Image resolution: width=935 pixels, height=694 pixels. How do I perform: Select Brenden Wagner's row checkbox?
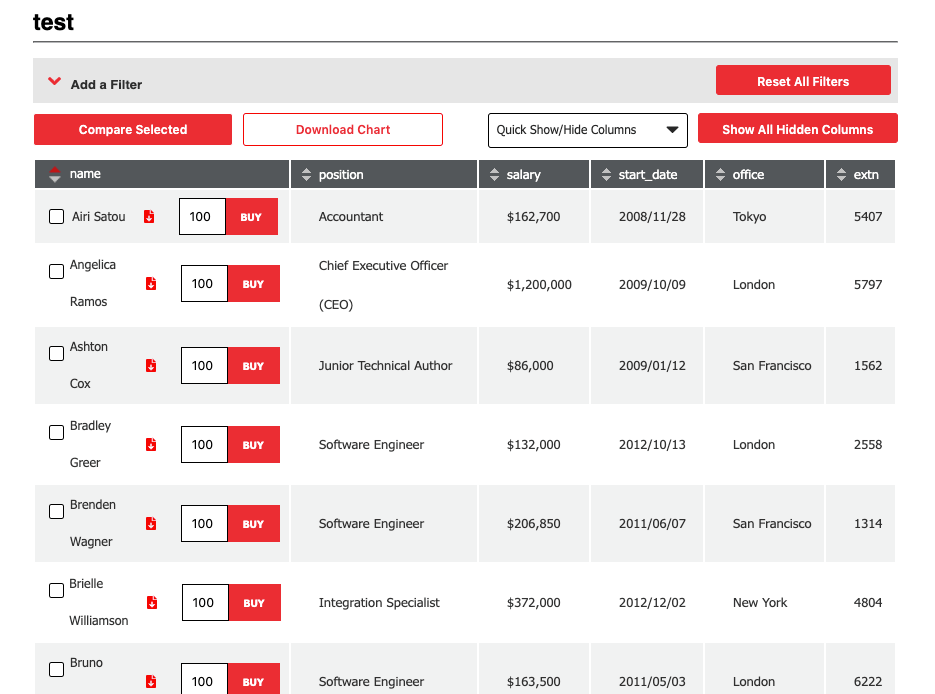point(56,511)
